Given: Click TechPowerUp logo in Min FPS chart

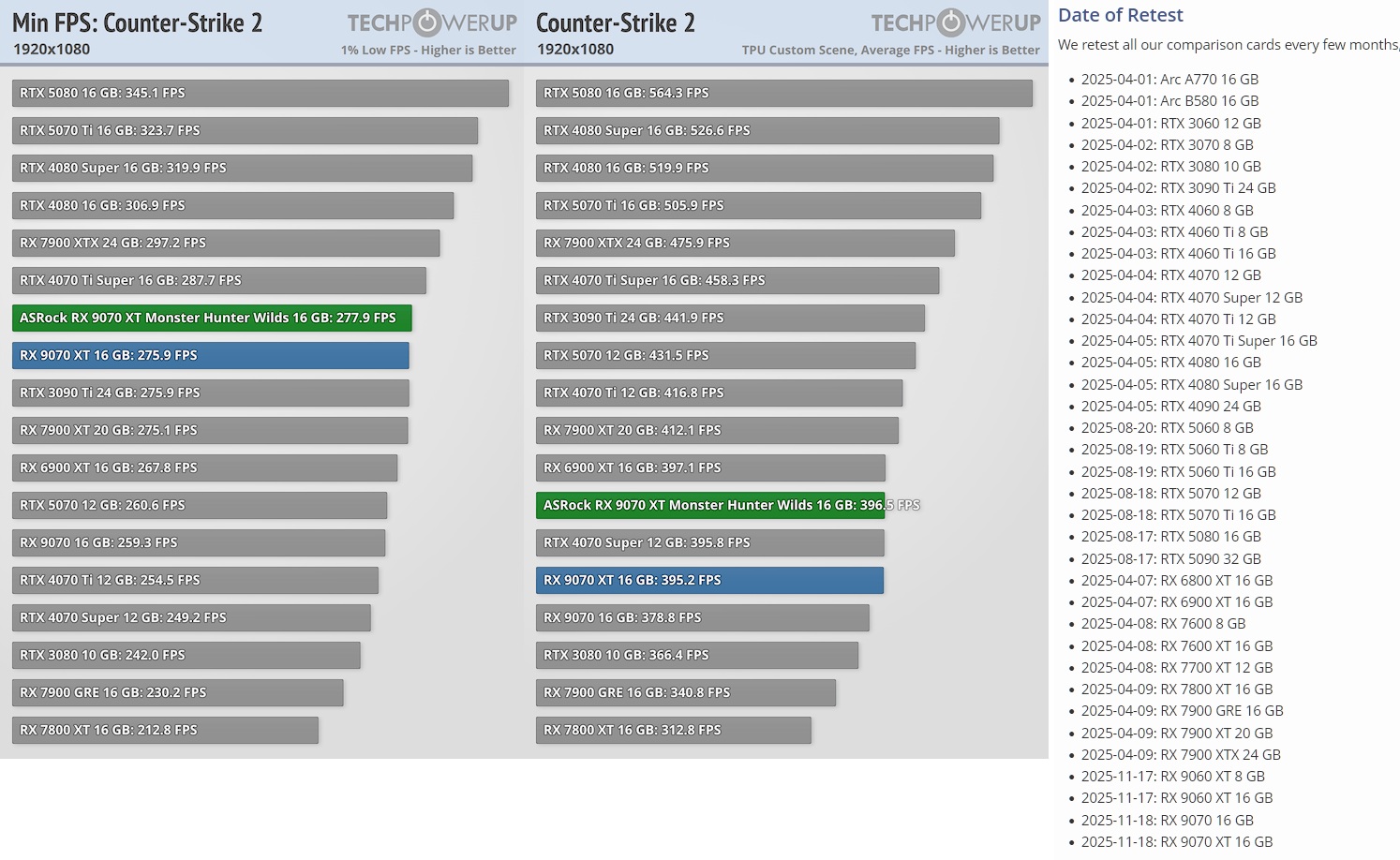Looking at the screenshot, I should 432,22.
